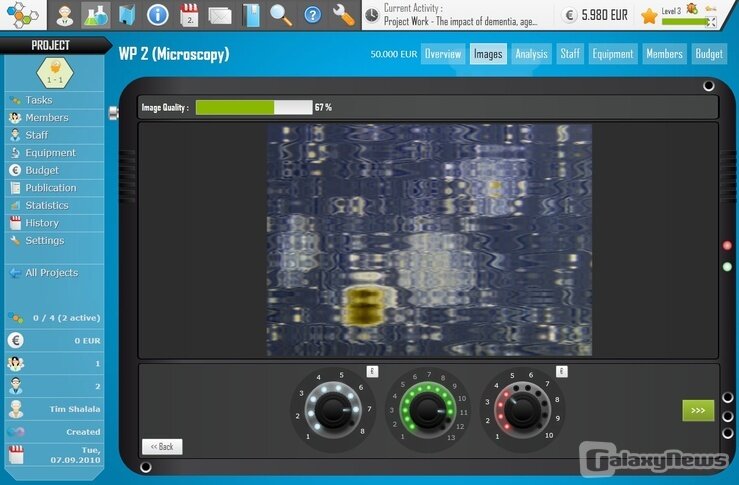Select Statistics in the project sidebar
The width and height of the screenshot is (739, 485).
click(x=46, y=205)
